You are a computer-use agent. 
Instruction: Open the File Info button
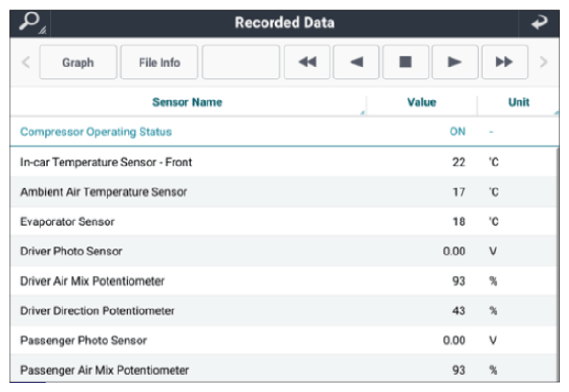click(159, 62)
